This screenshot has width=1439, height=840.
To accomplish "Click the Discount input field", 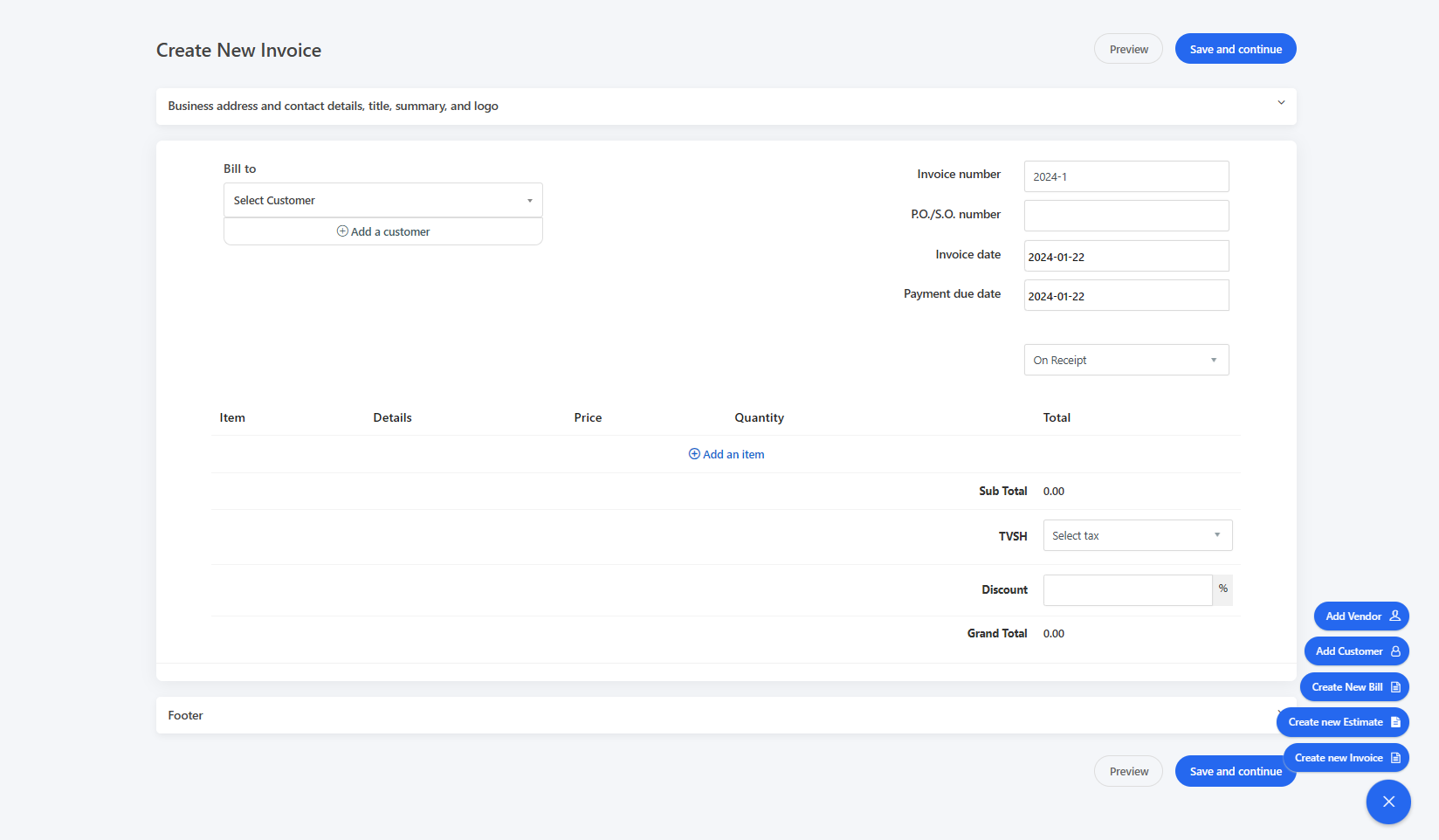I will coord(1127,590).
